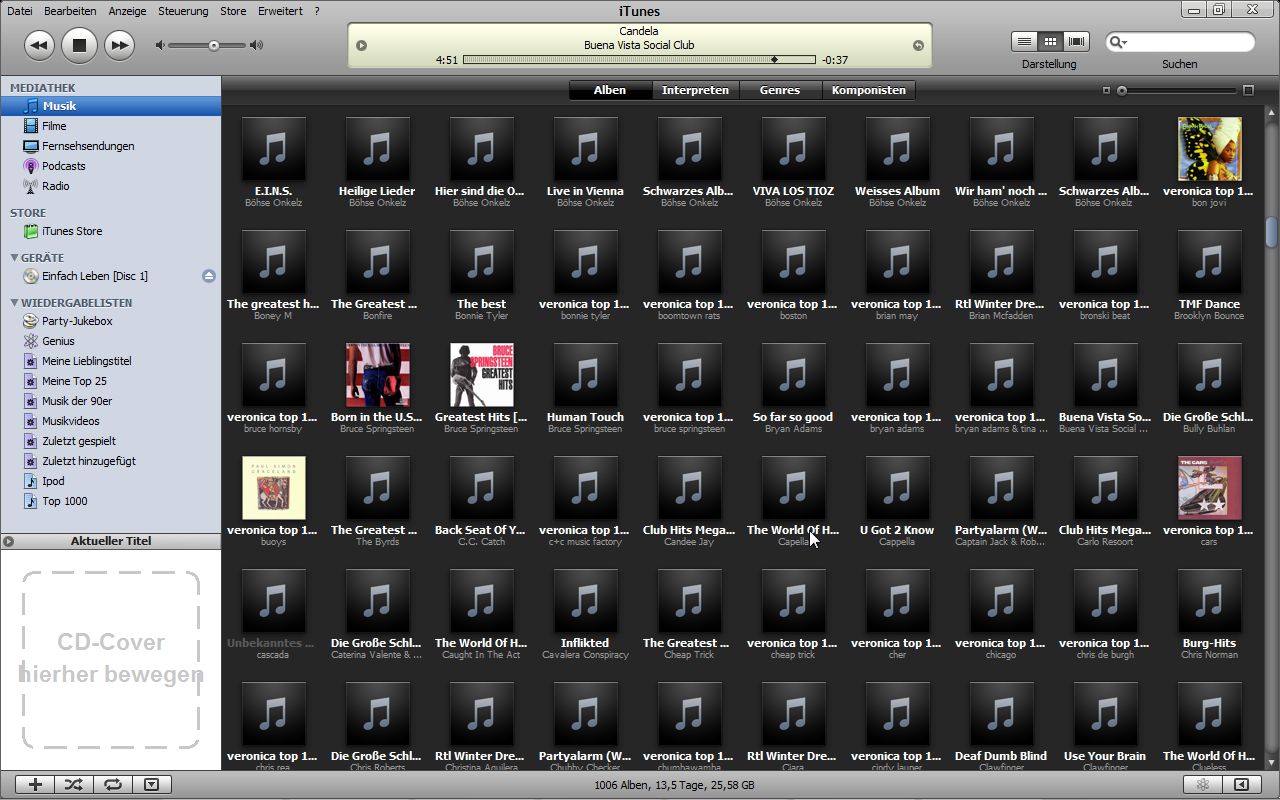
Task: Click the max volume speaker icon
Action: pyautogui.click(x=256, y=45)
